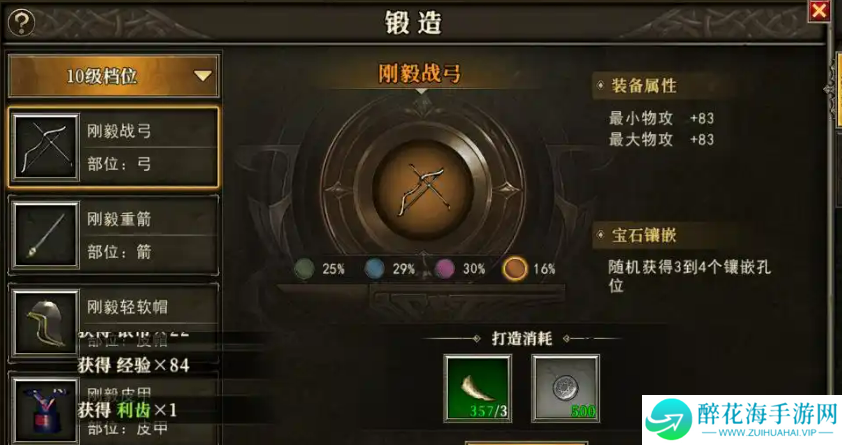Select the green quality orb 25%
This screenshot has height=445, width=842.
pos(304,268)
